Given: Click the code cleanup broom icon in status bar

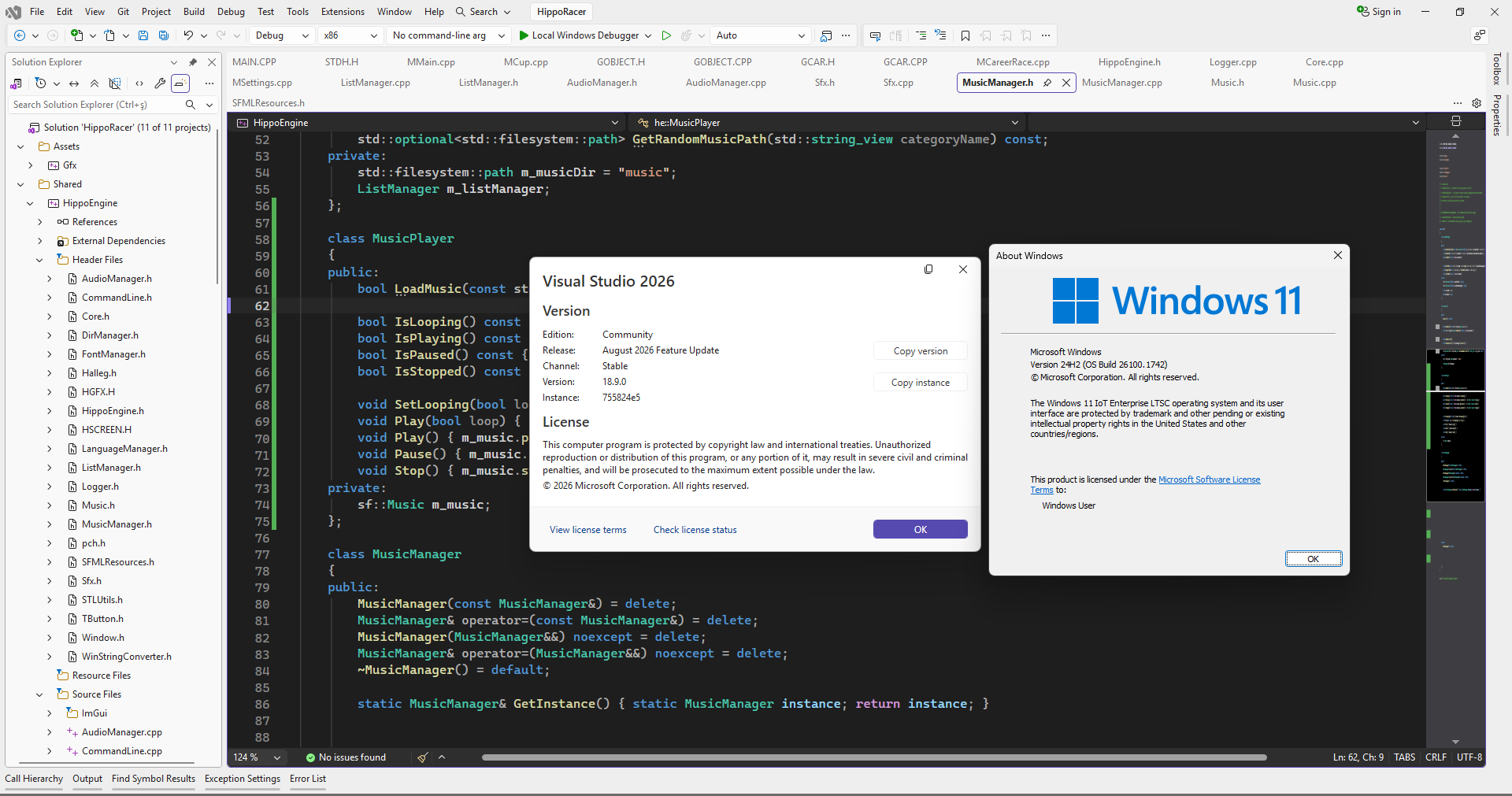Looking at the screenshot, I should point(423,757).
